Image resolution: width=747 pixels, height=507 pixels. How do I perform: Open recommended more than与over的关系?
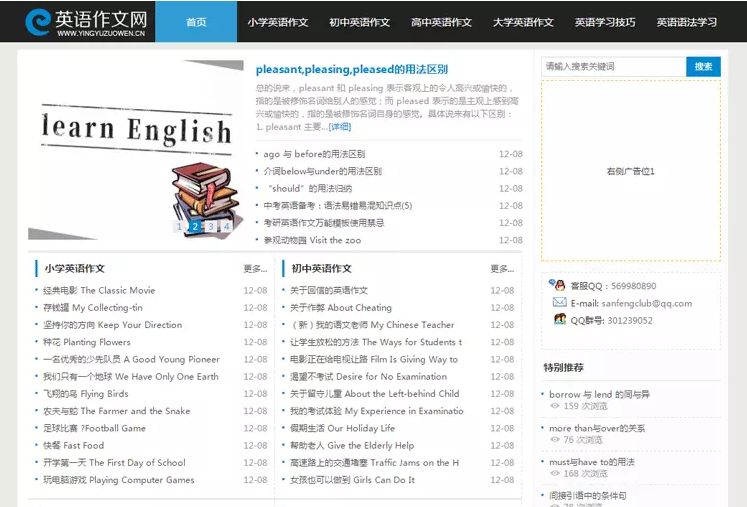point(597,428)
